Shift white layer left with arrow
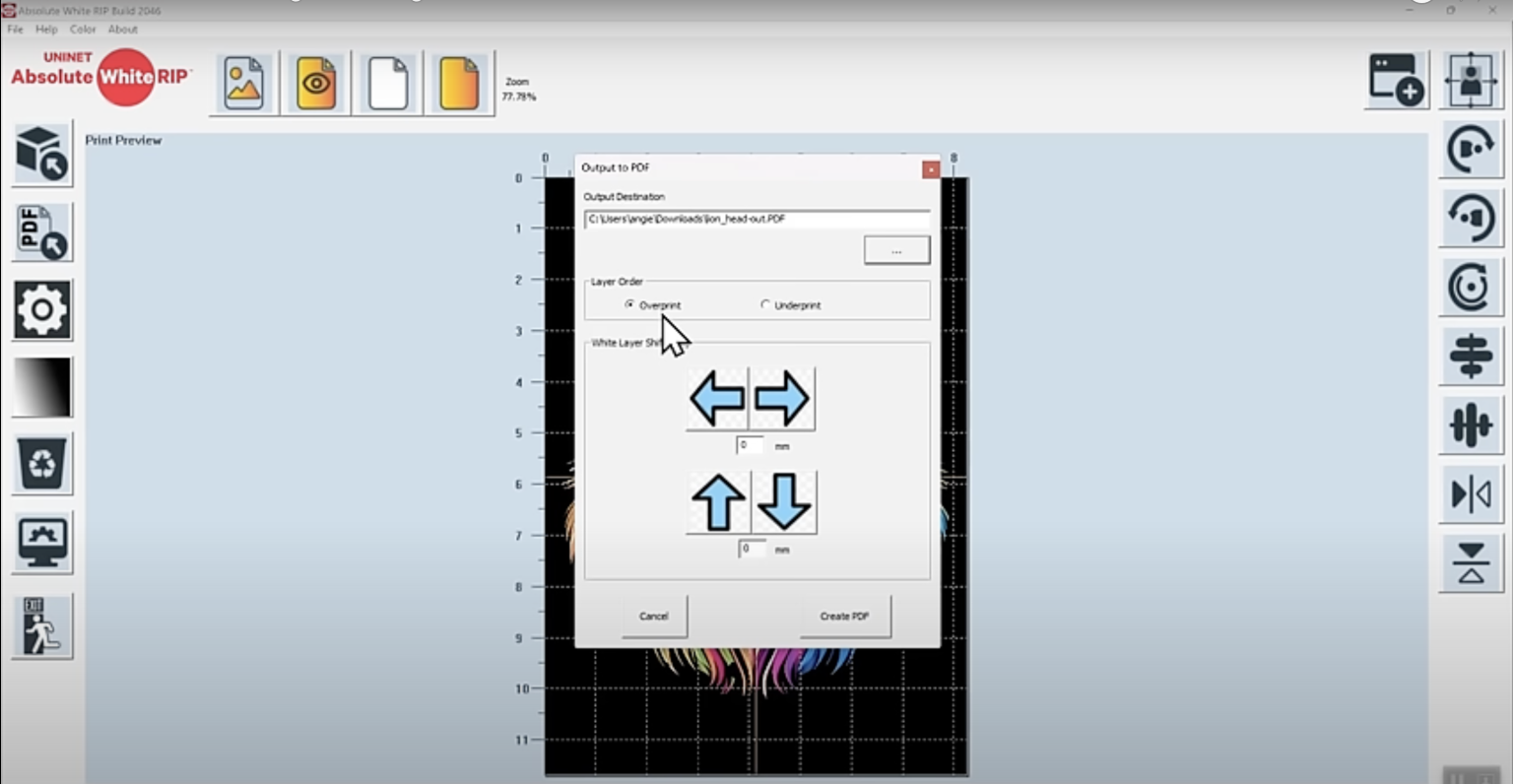The image size is (1513, 784). (717, 399)
